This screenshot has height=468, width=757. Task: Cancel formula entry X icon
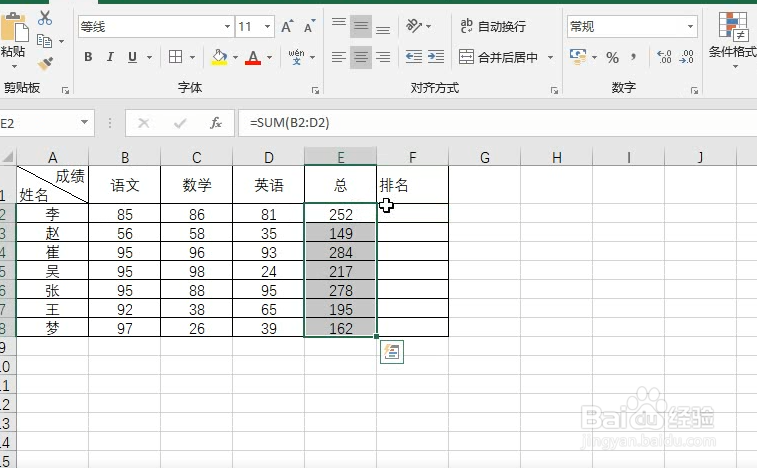143,123
